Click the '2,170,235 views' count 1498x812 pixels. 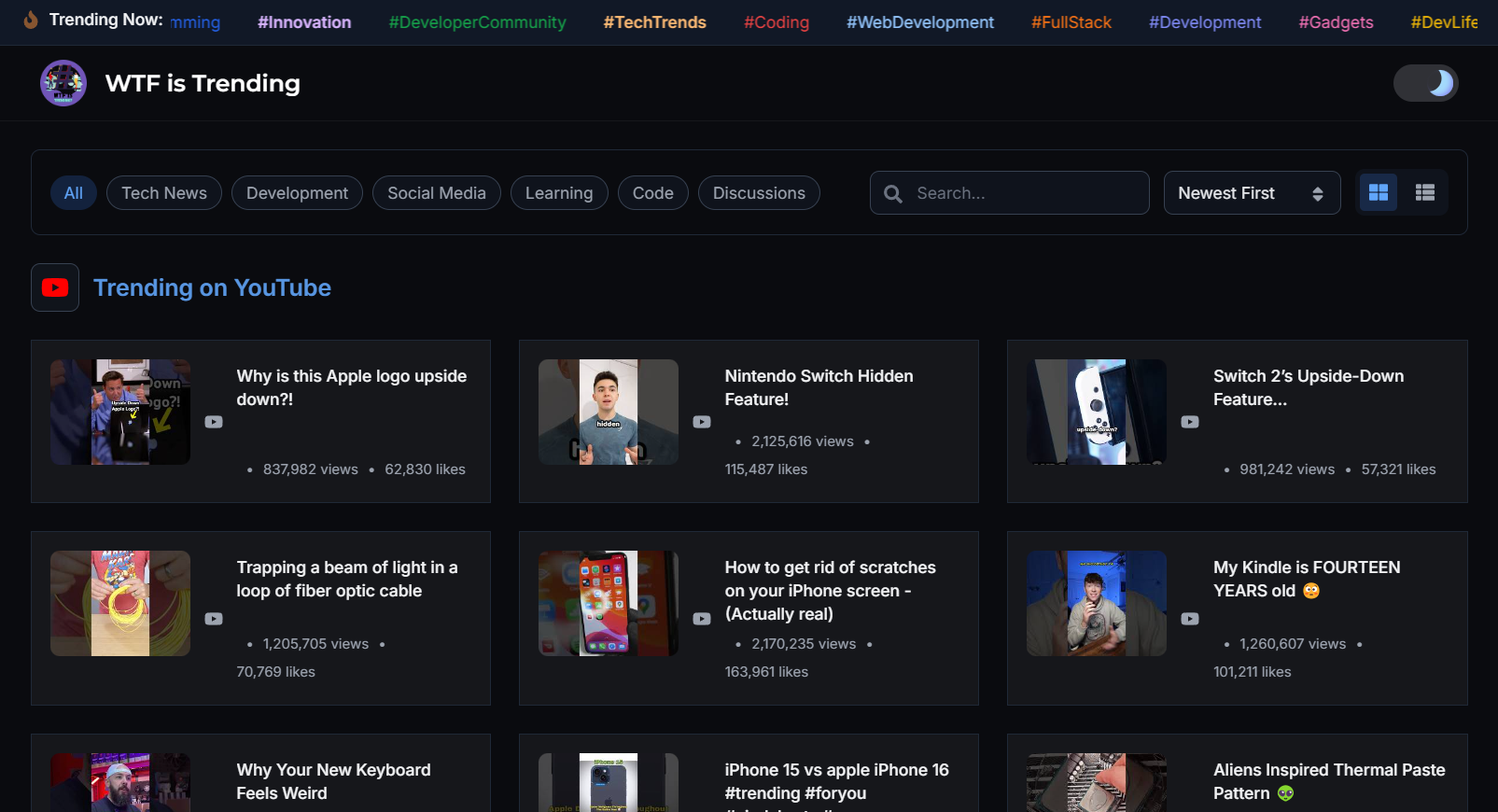(804, 644)
